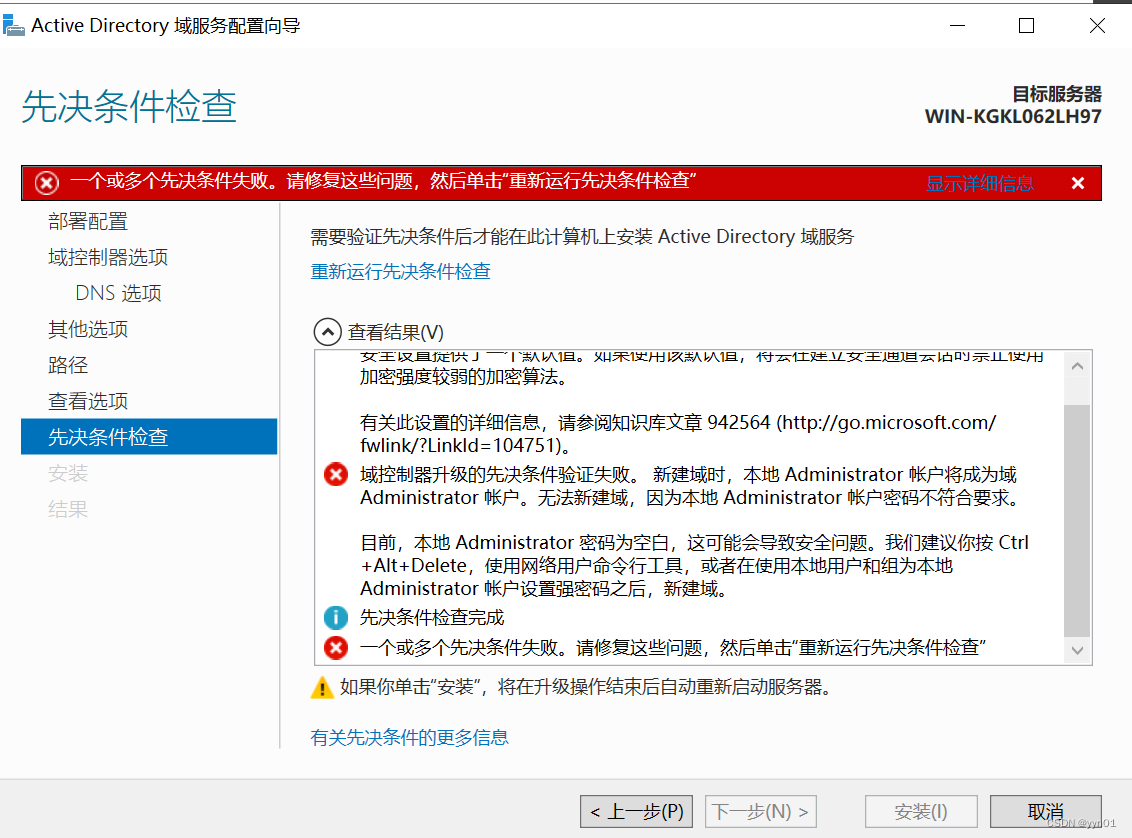Click the results scrollbar down arrow

[x=1077, y=650]
